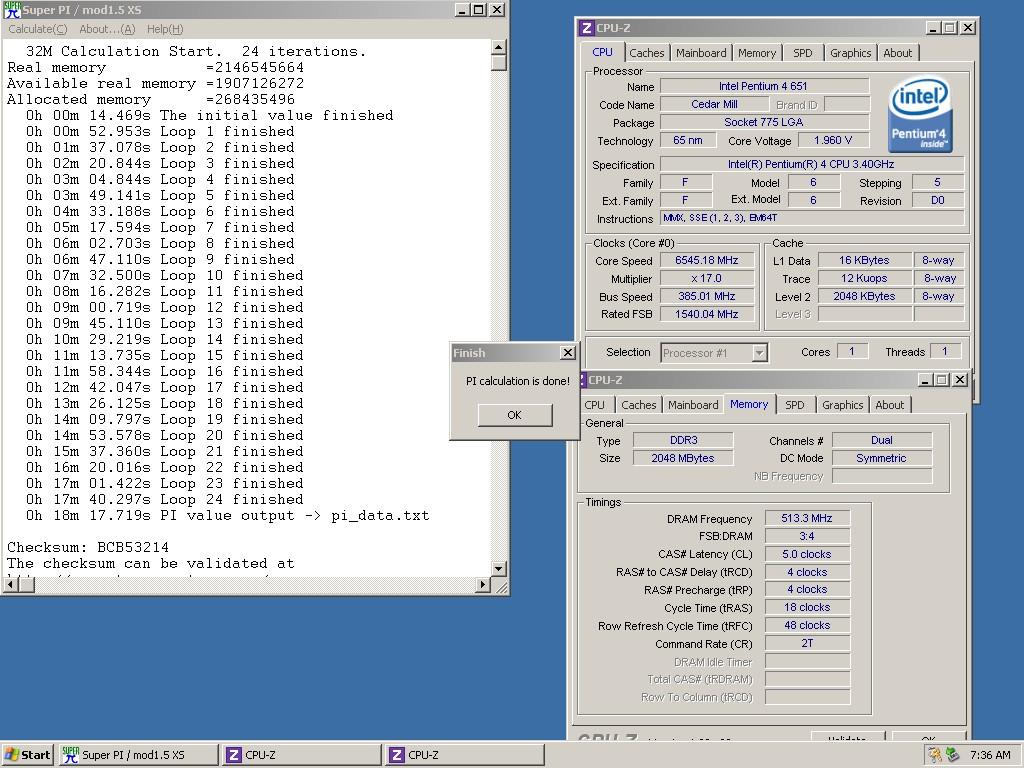Activate the first CPU-Z taskbar button

[x=301, y=755]
